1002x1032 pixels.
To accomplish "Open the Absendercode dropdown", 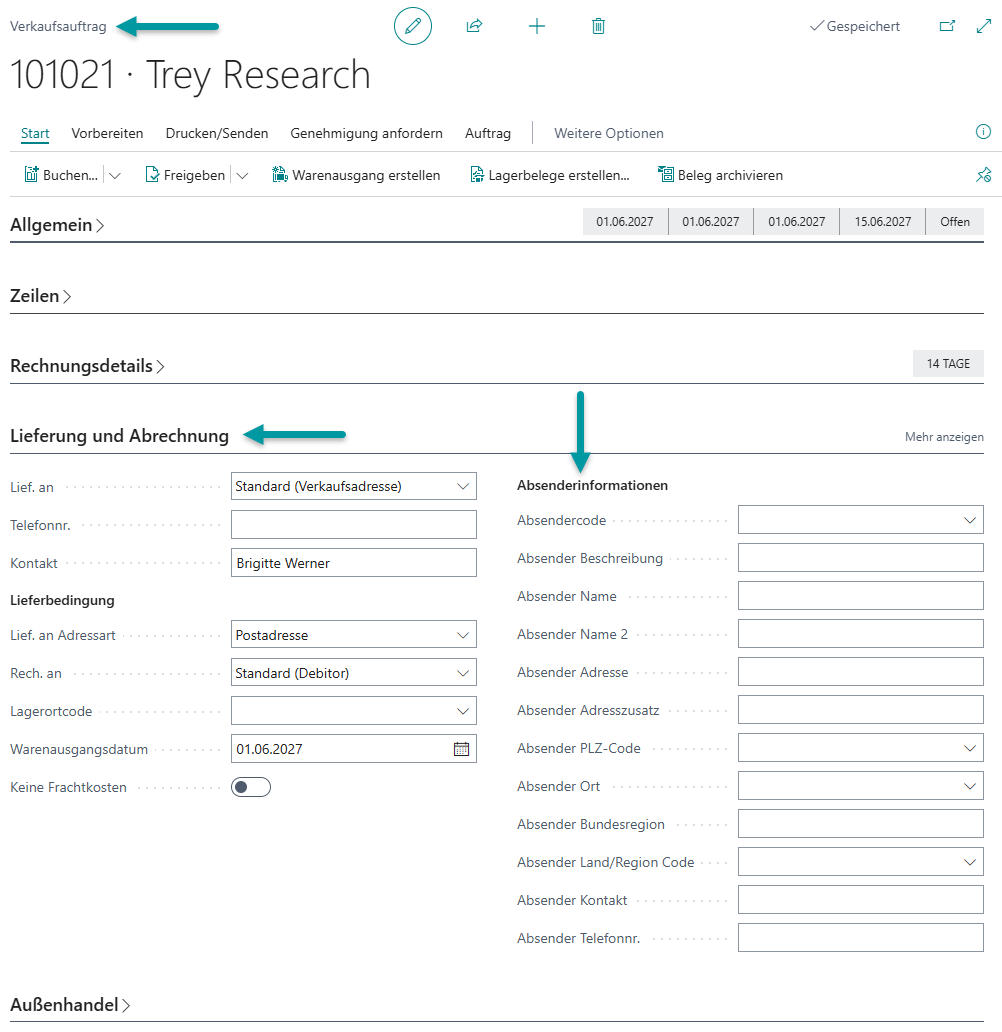I will pos(970,520).
